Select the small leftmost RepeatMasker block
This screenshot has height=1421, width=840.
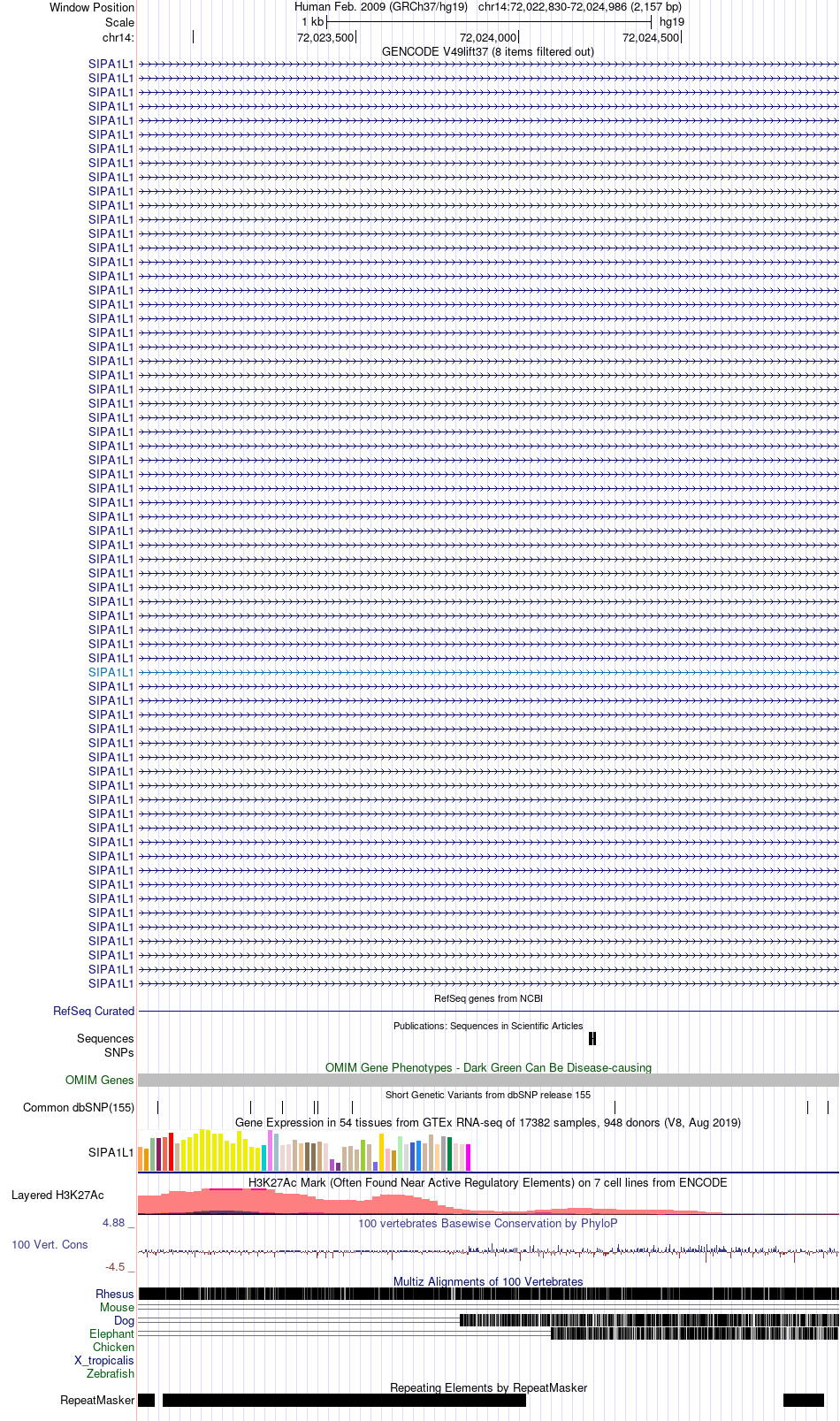(146, 1400)
